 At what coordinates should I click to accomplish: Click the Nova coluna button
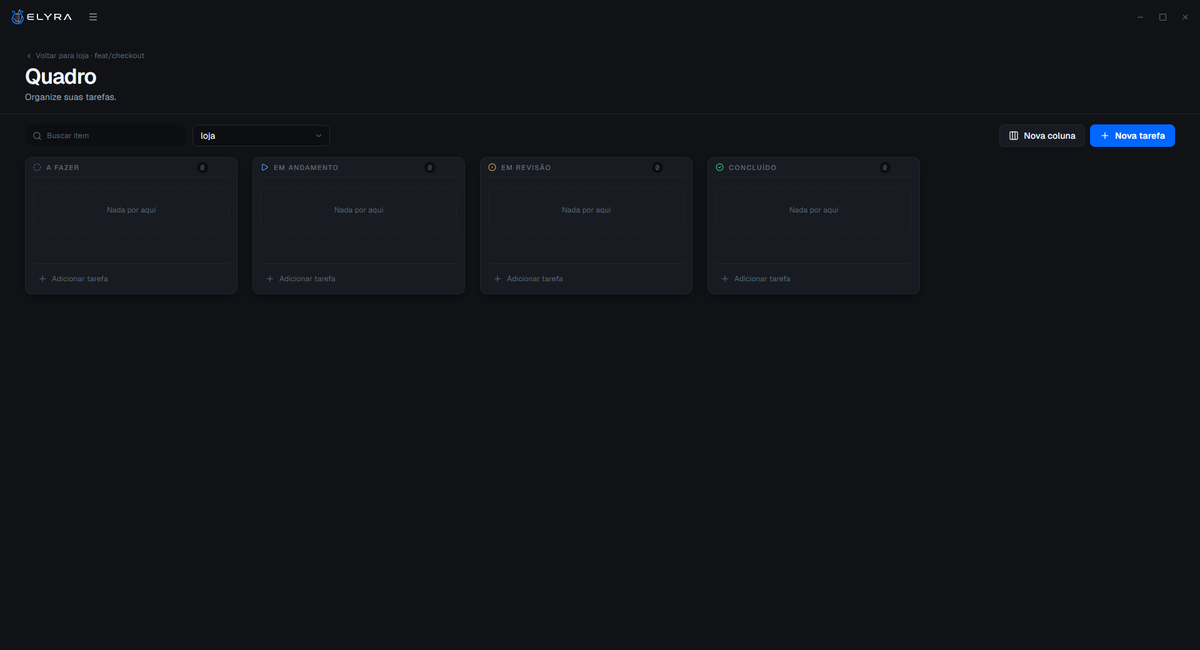point(1042,135)
